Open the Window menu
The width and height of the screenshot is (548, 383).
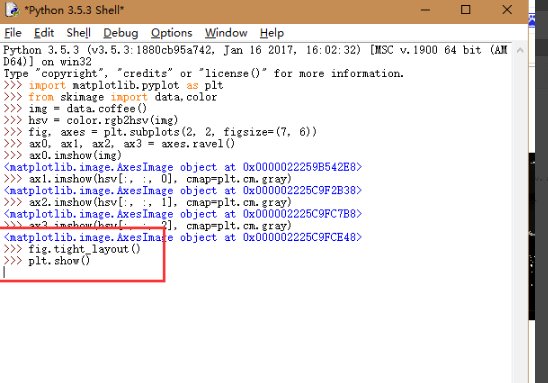[x=226, y=33]
